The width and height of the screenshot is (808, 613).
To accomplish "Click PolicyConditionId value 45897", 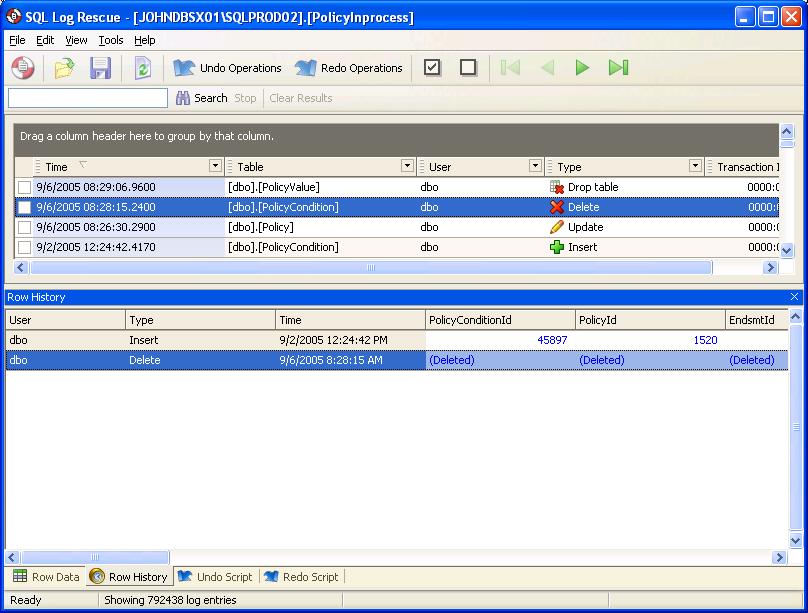I will click(x=552, y=340).
